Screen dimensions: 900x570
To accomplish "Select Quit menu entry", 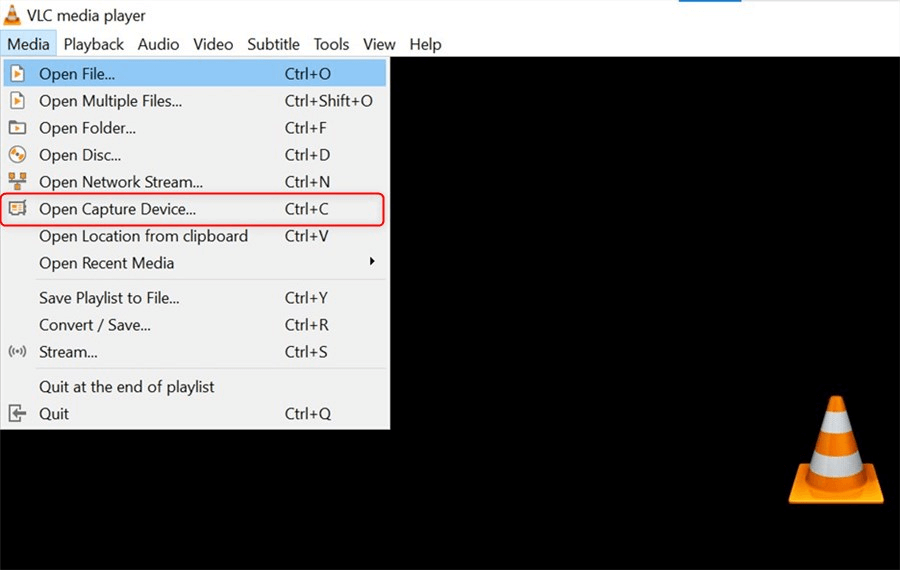I will pos(195,413).
